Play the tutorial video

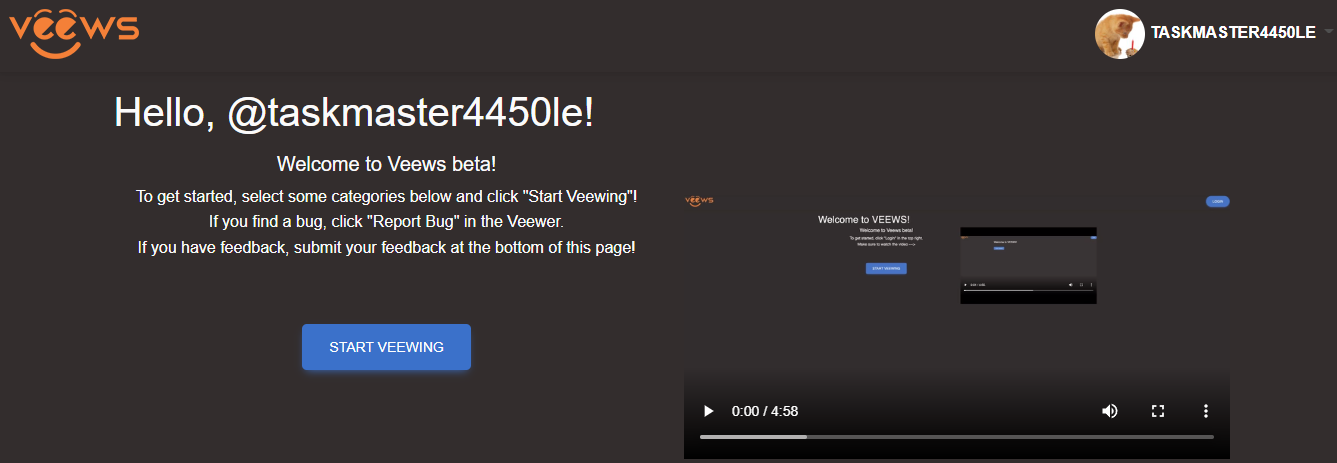tap(708, 411)
